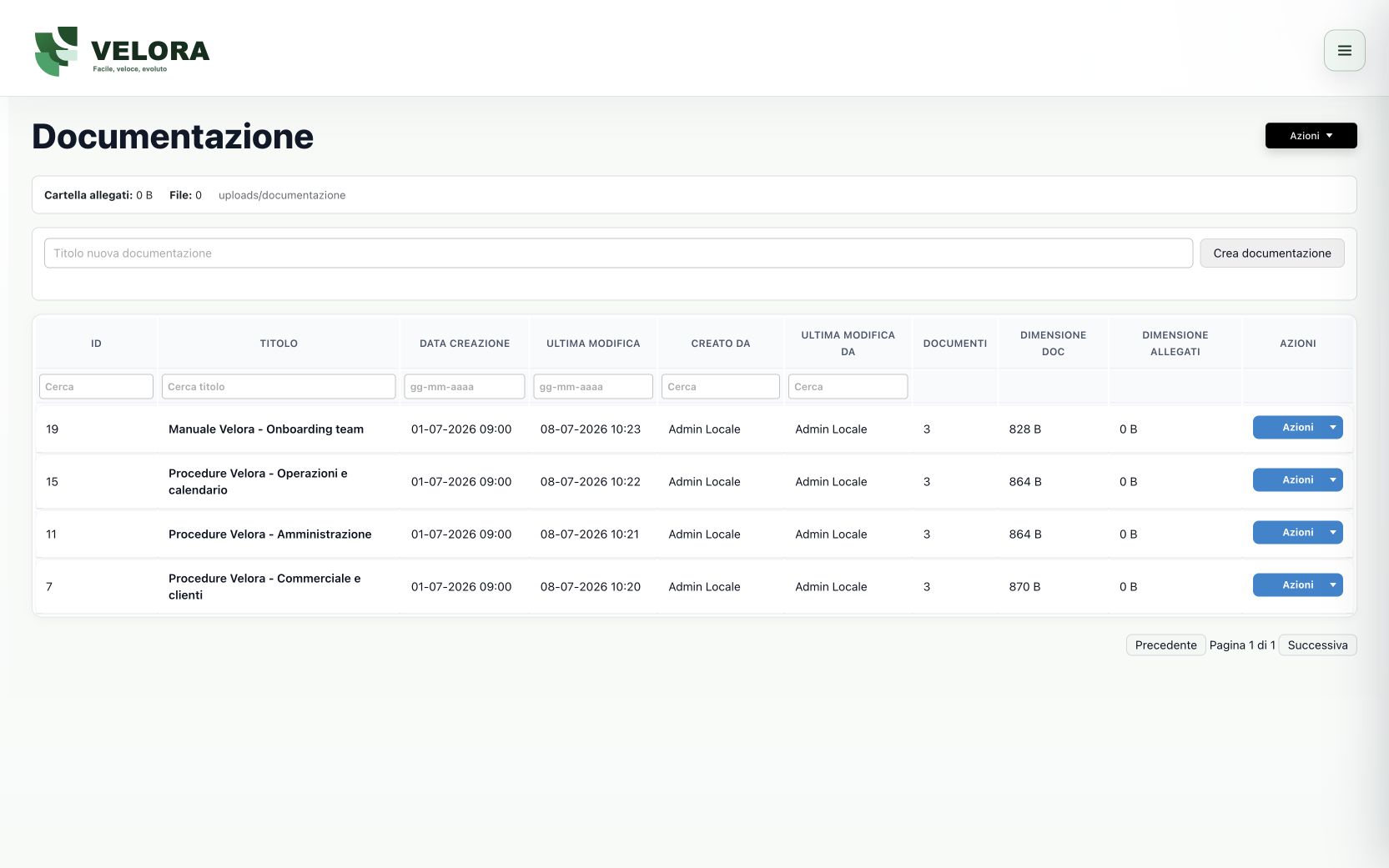Focus the Creato da search filter
Image resolution: width=1389 pixels, height=868 pixels.
[x=721, y=387]
